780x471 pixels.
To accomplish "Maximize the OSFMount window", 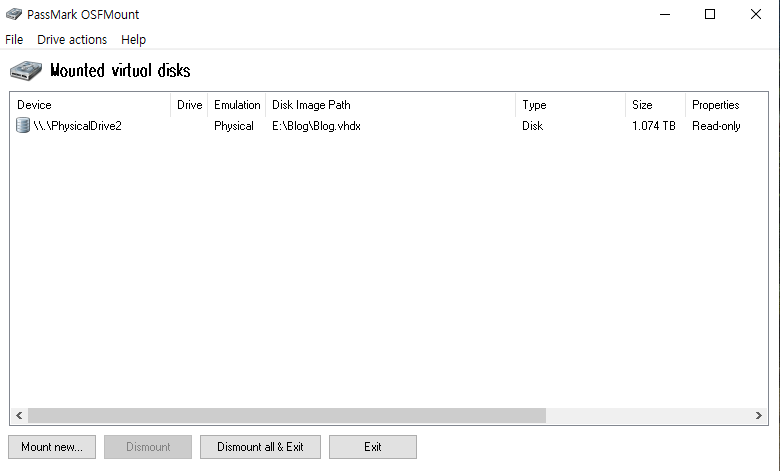I will [710, 14].
